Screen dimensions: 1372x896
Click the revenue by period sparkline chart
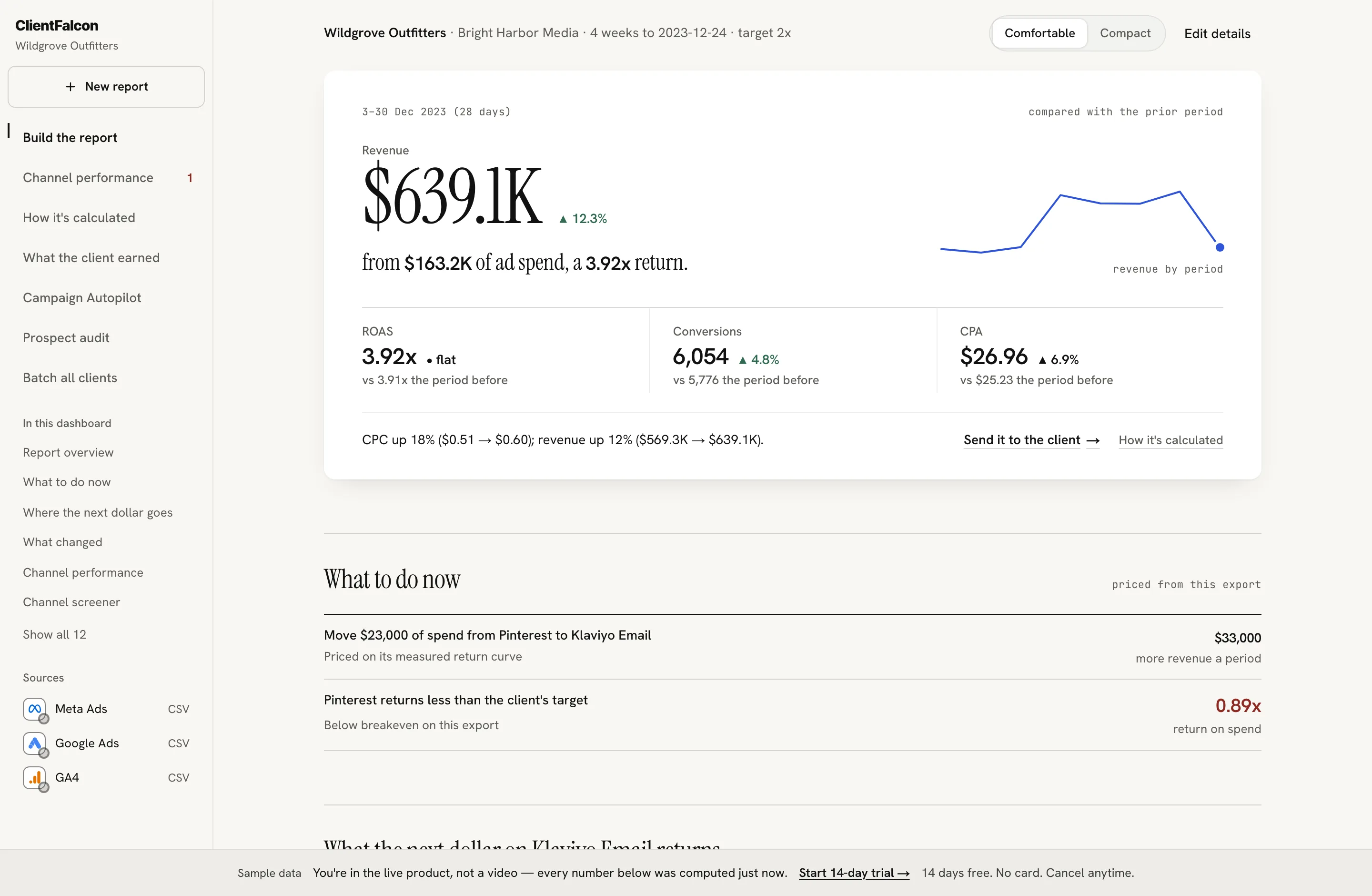(1081, 223)
